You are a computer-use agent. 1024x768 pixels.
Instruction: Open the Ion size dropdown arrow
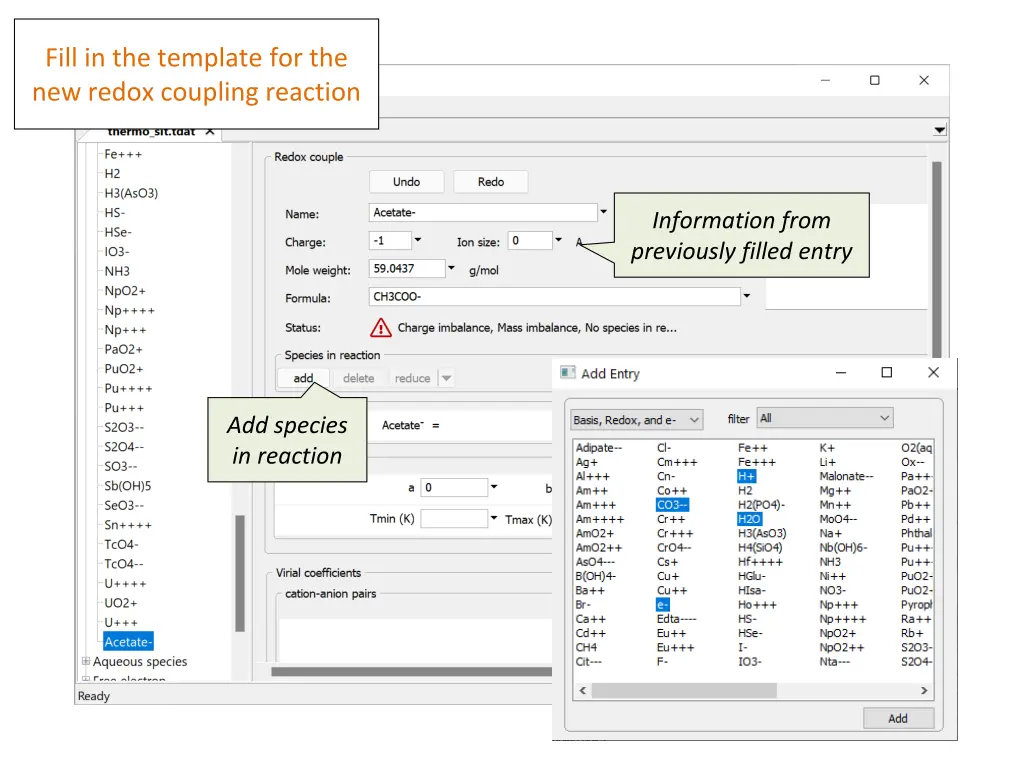coord(558,240)
